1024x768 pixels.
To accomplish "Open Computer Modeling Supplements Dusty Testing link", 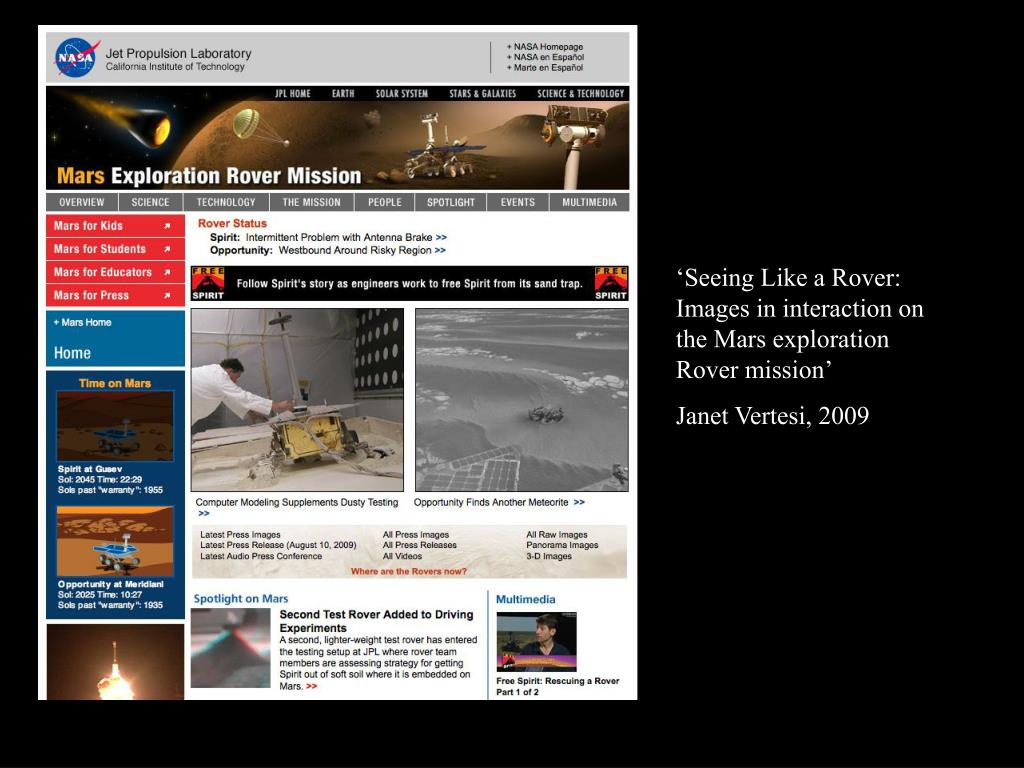I will click(x=296, y=502).
